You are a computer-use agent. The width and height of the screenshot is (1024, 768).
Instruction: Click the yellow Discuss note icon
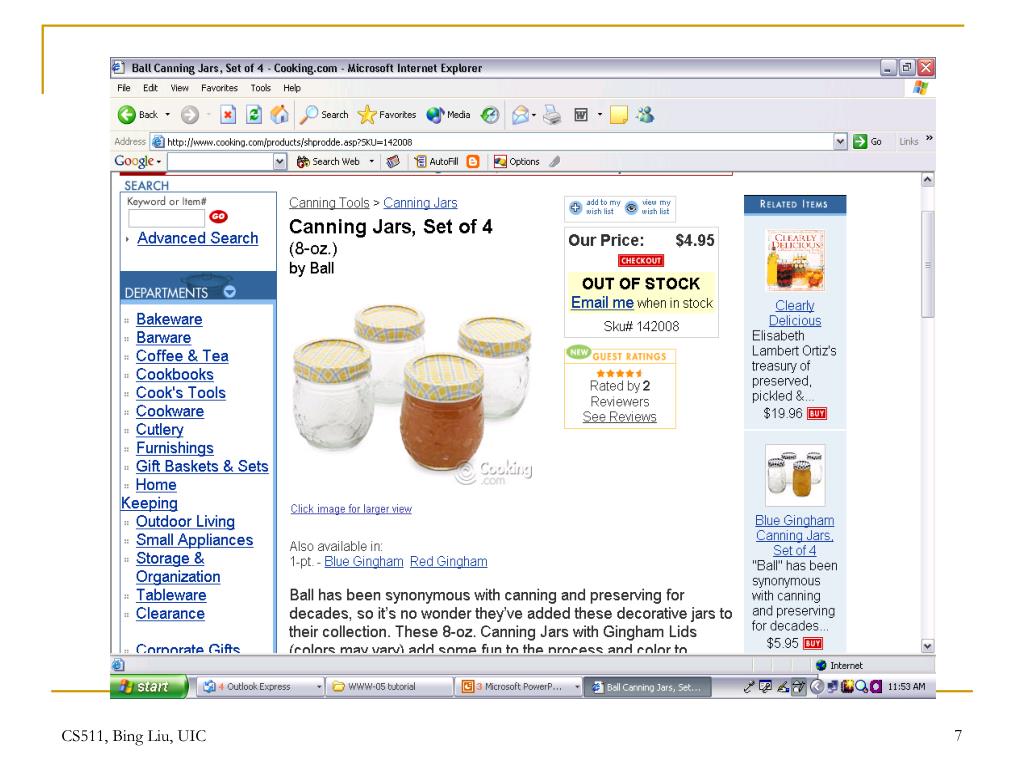pyautogui.click(x=618, y=115)
